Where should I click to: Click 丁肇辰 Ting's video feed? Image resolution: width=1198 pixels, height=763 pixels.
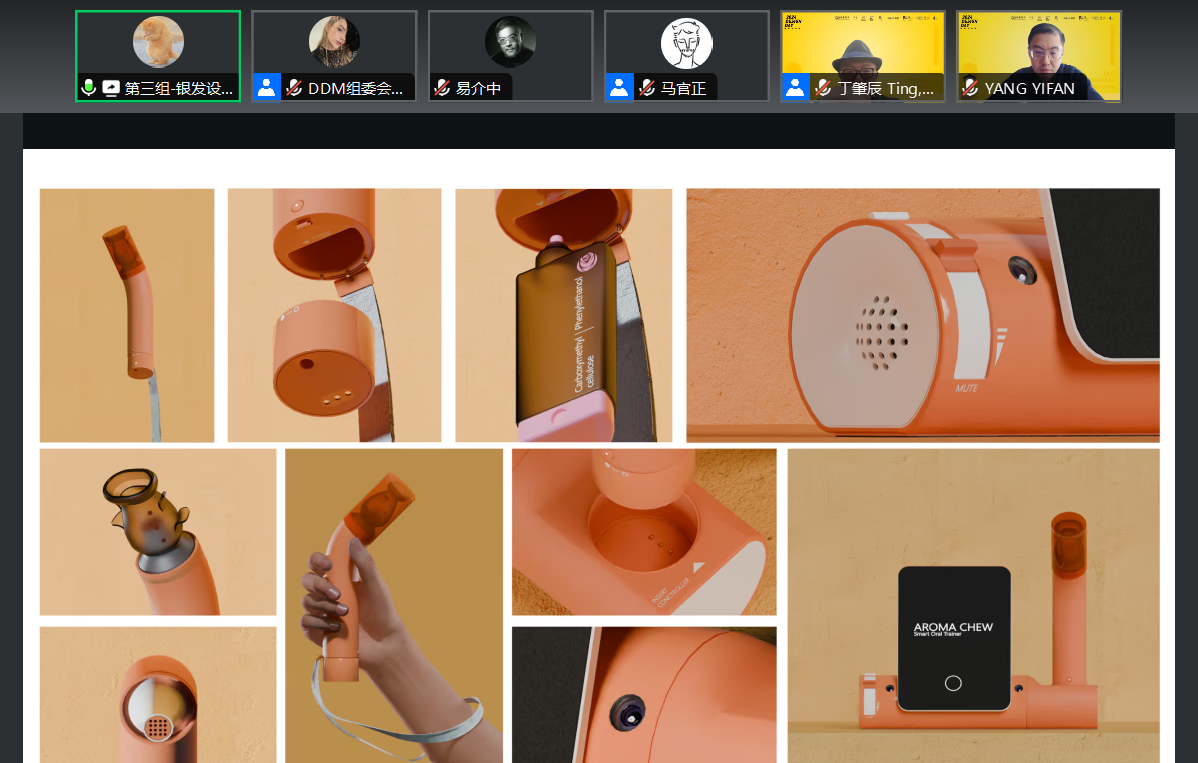(862, 45)
